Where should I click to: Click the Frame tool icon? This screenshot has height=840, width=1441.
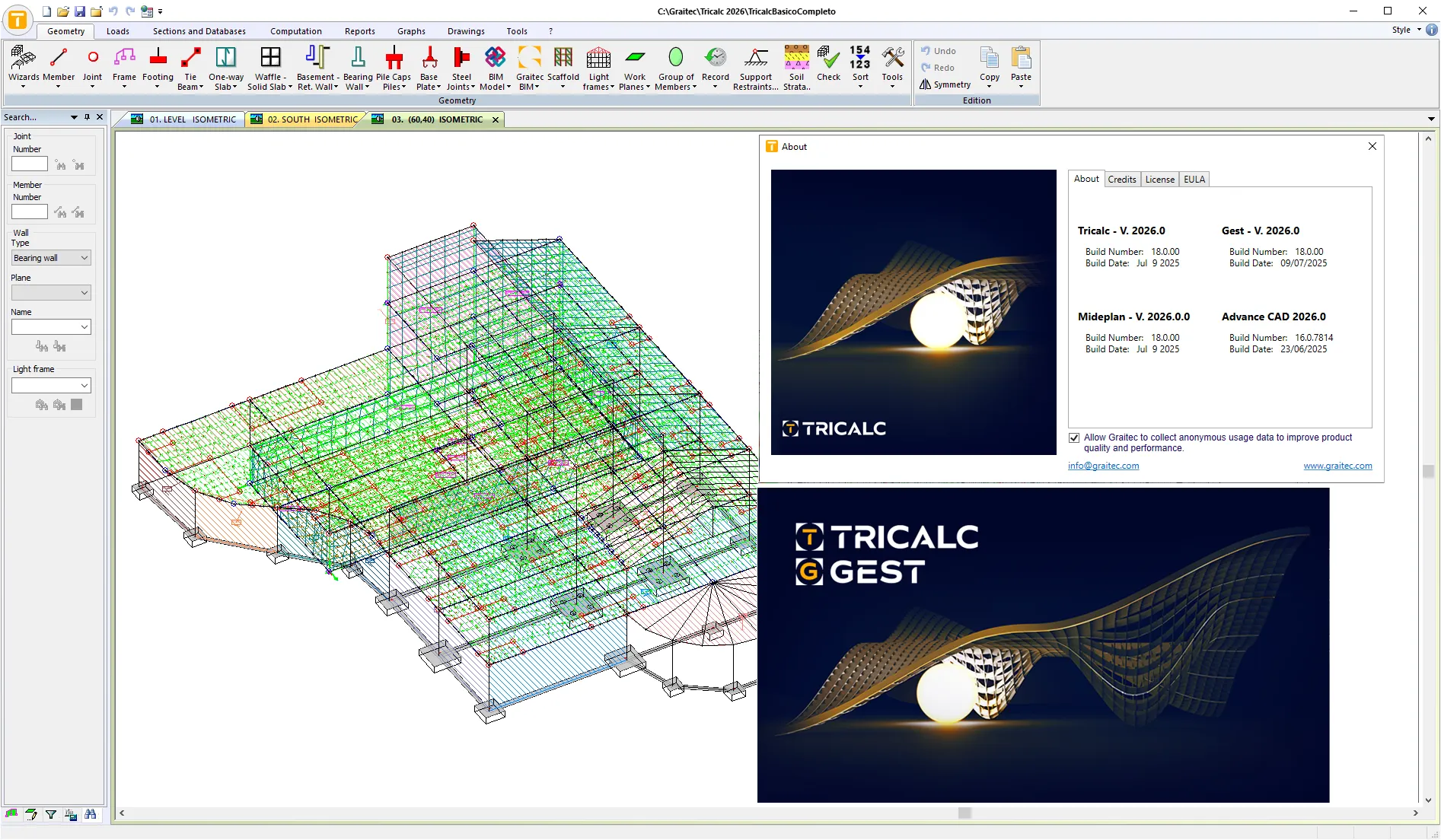pos(125,58)
